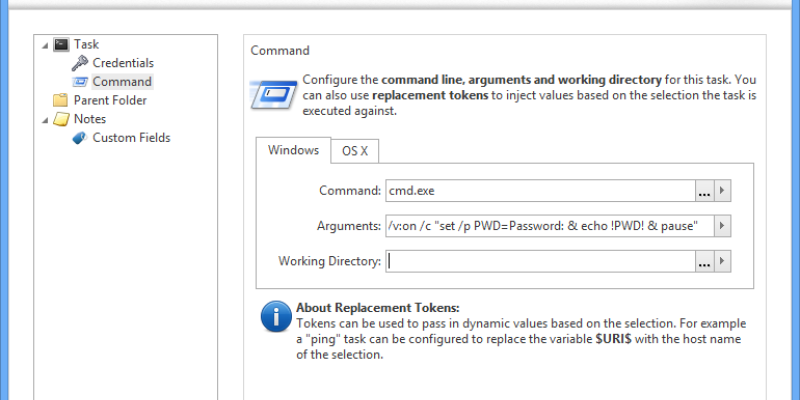Click the Credentials key icon
Viewport: 800px width, 400px height.
pos(80,63)
